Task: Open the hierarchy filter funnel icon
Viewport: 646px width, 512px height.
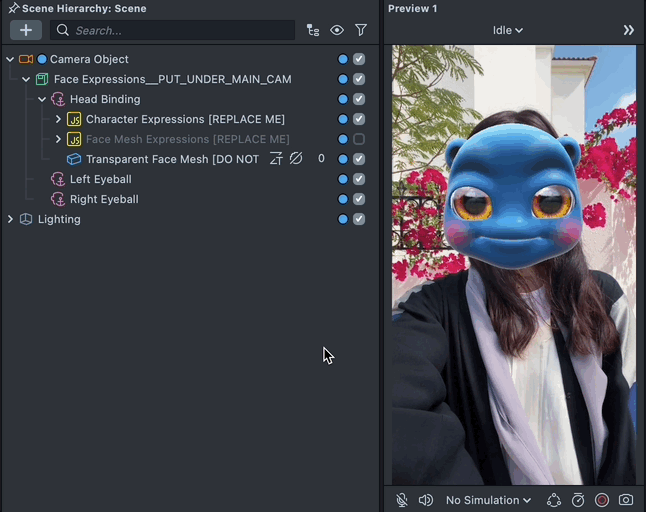Action: (x=361, y=30)
